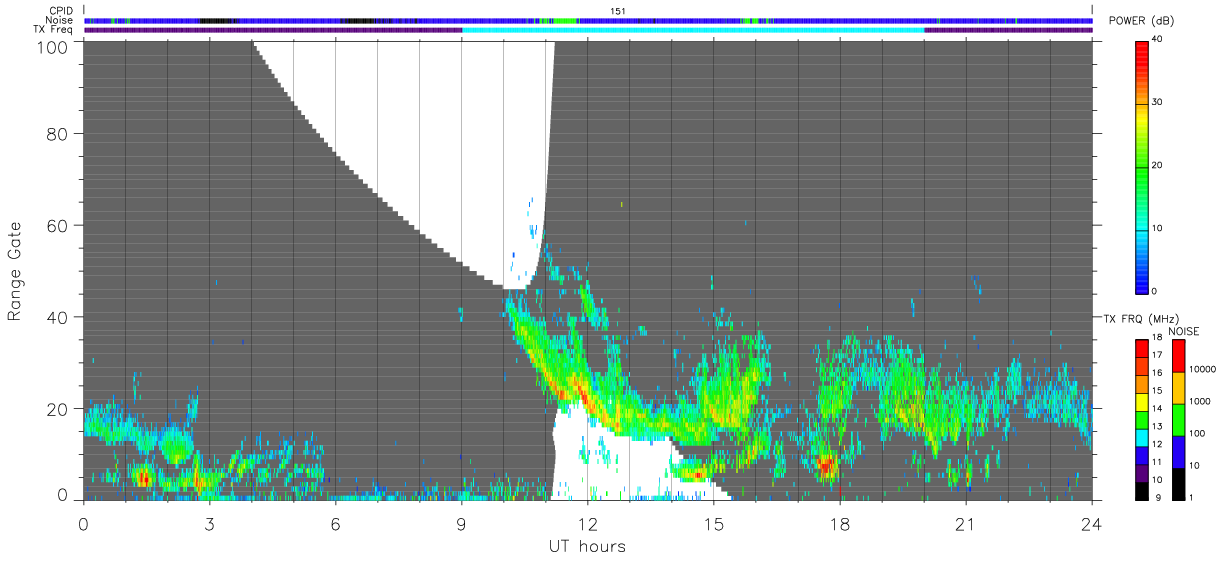Viewport: 1228px width, 567px height.
Task: Click the 20 tick on the POWER colorbar
Action: [x=1157, y=166]
